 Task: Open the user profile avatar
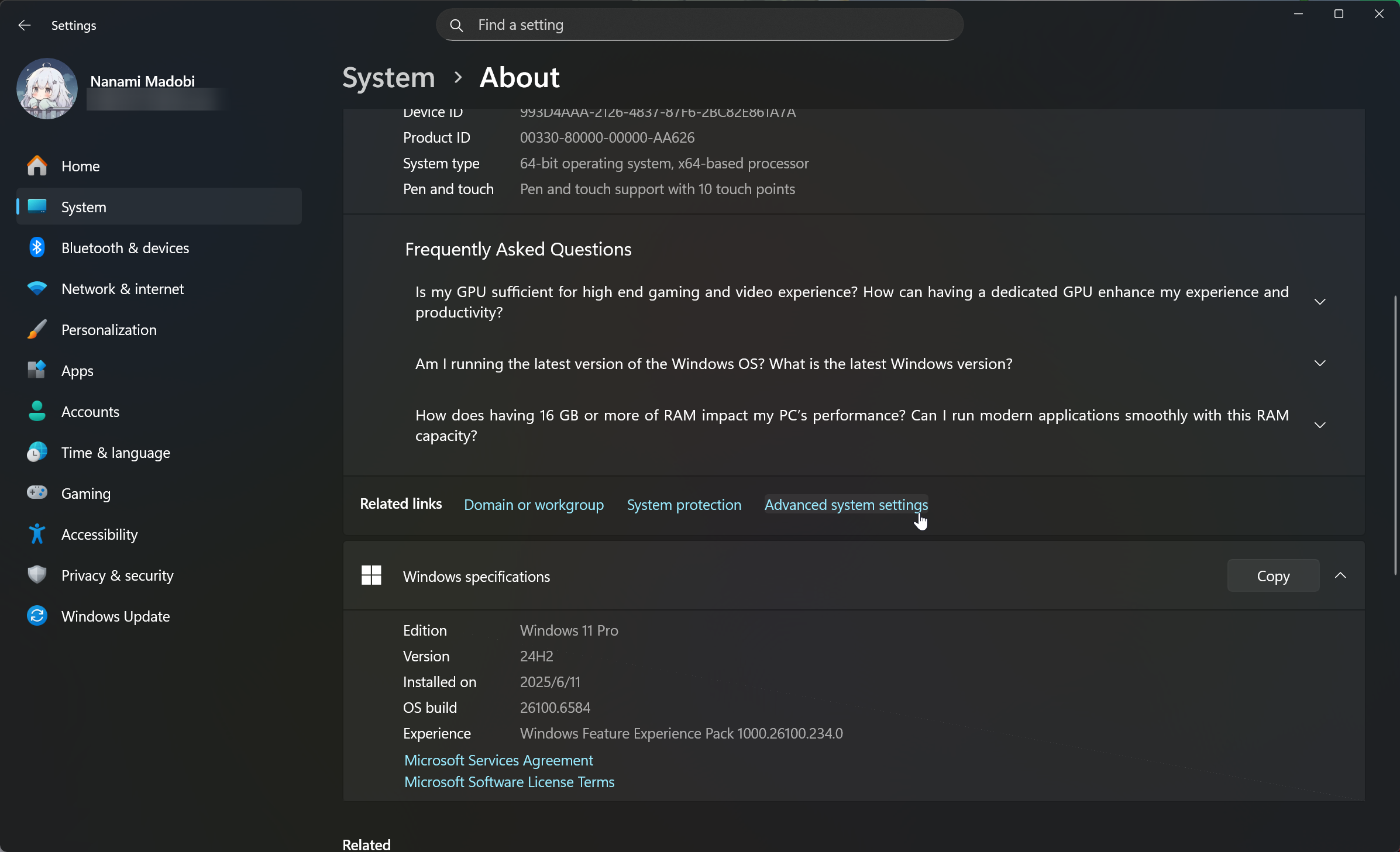click(47, 88)
